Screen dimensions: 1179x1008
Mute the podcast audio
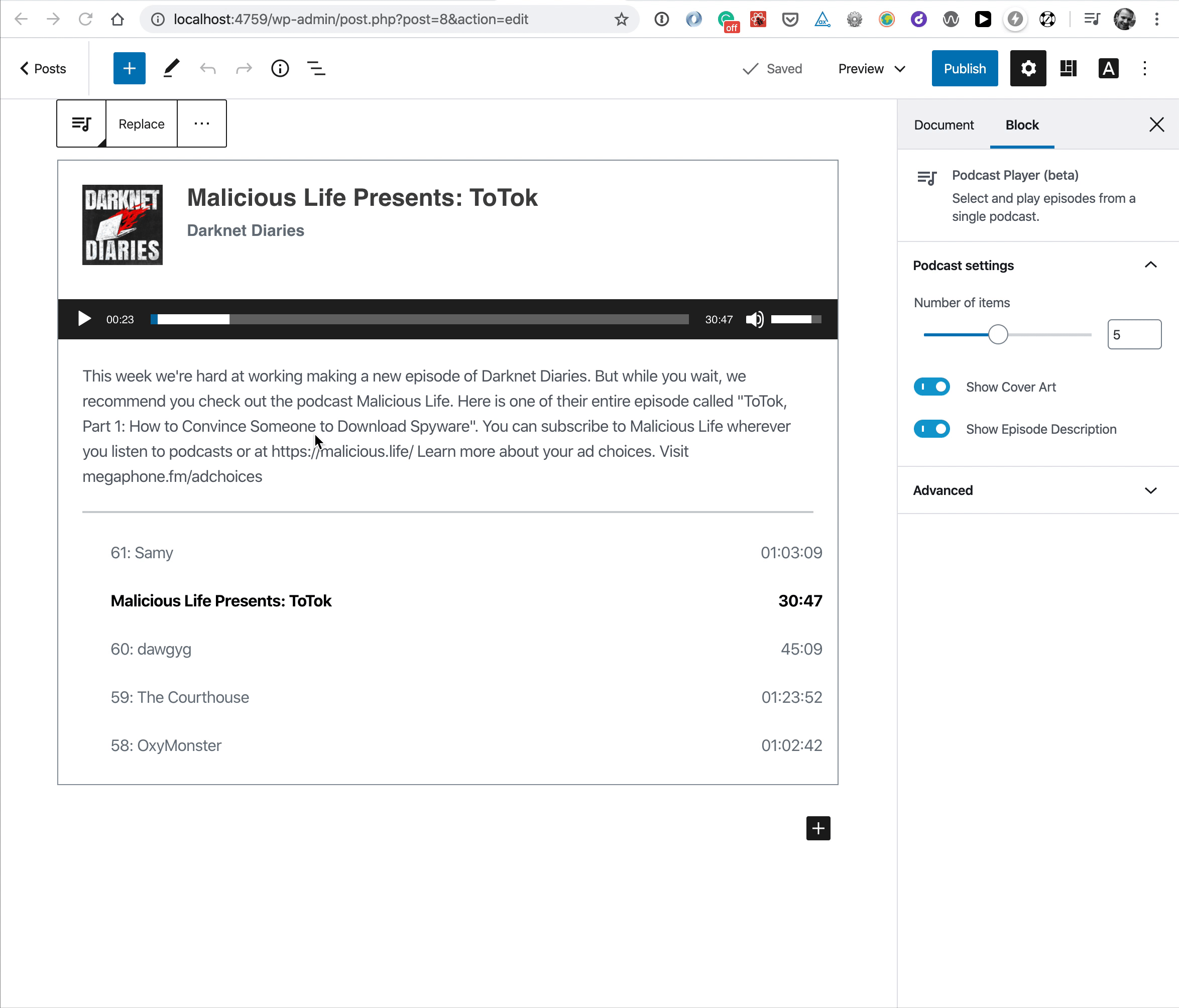coord(755,319)
